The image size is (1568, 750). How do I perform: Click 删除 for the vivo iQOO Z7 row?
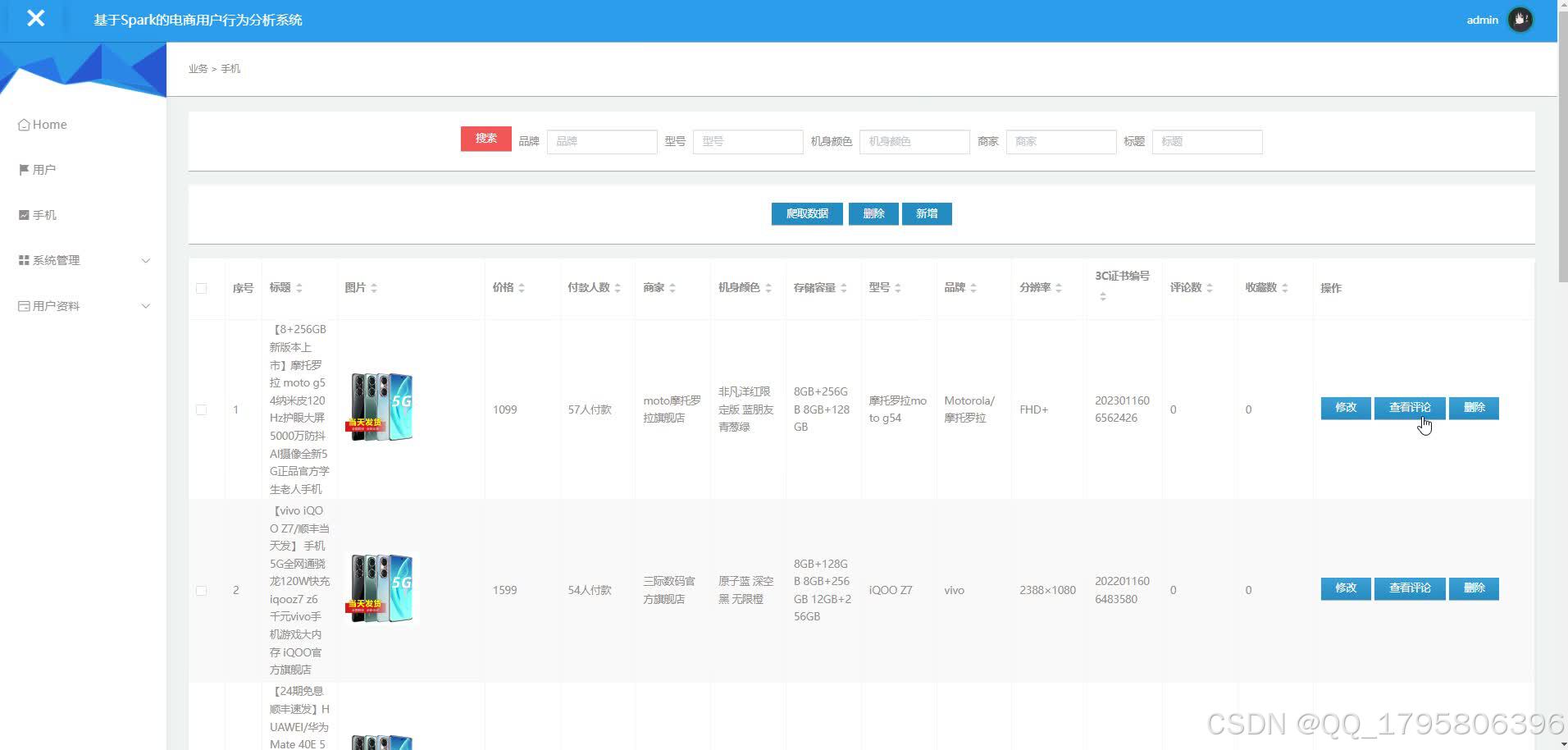pos(1474,588)
